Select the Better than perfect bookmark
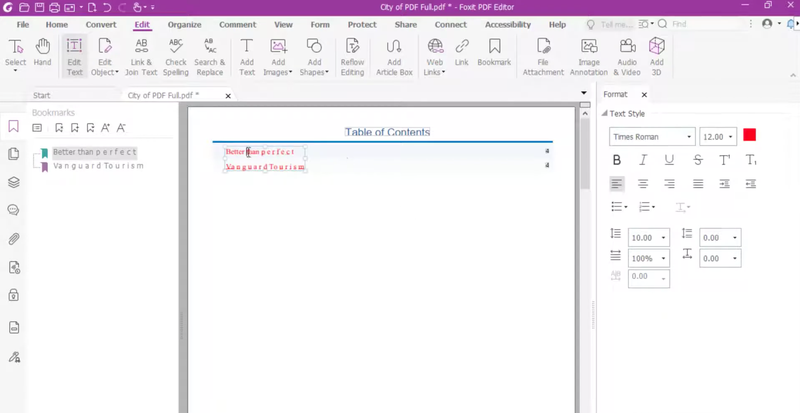This screenshot has height=413, width=800. click(95, 152)
